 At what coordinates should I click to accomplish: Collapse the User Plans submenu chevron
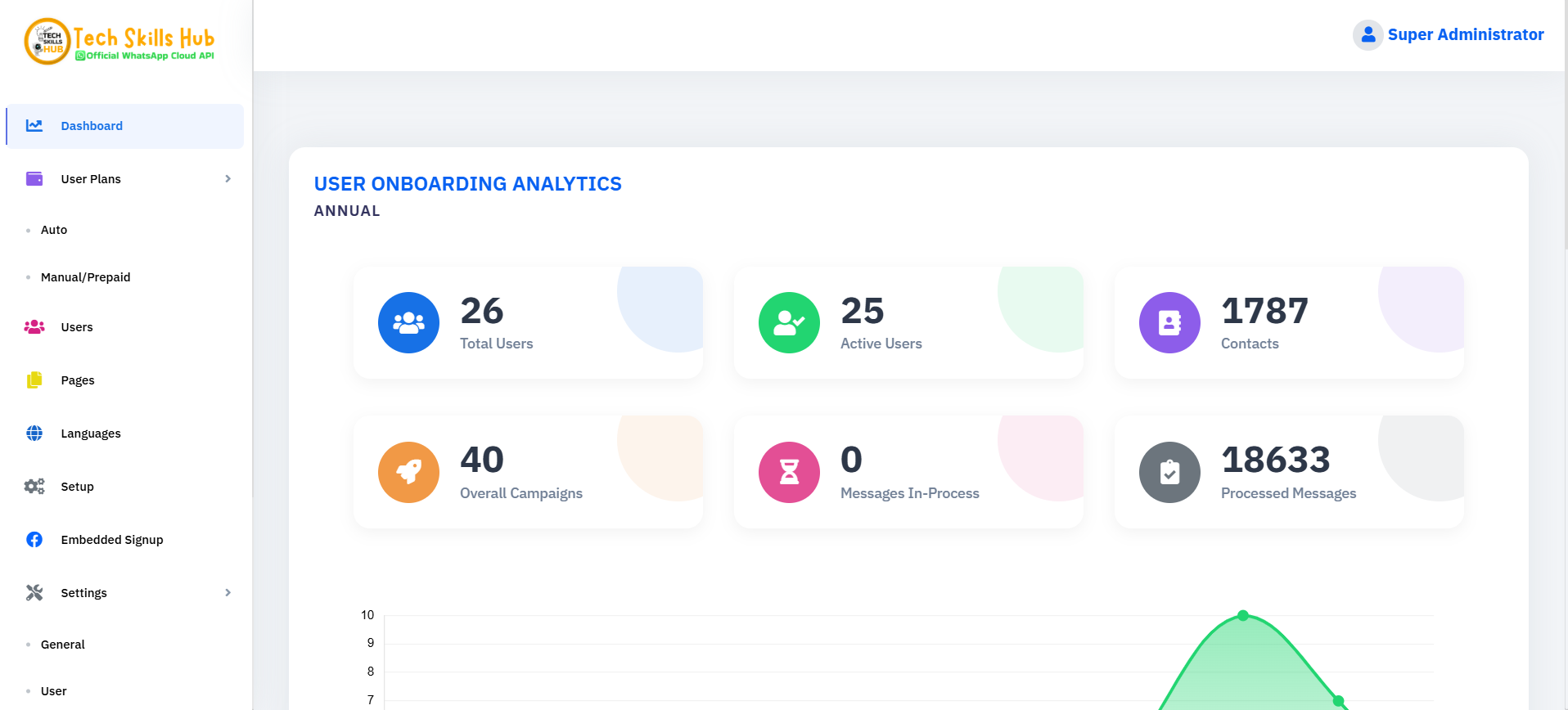pyautogui.click(x=228, y=179)
